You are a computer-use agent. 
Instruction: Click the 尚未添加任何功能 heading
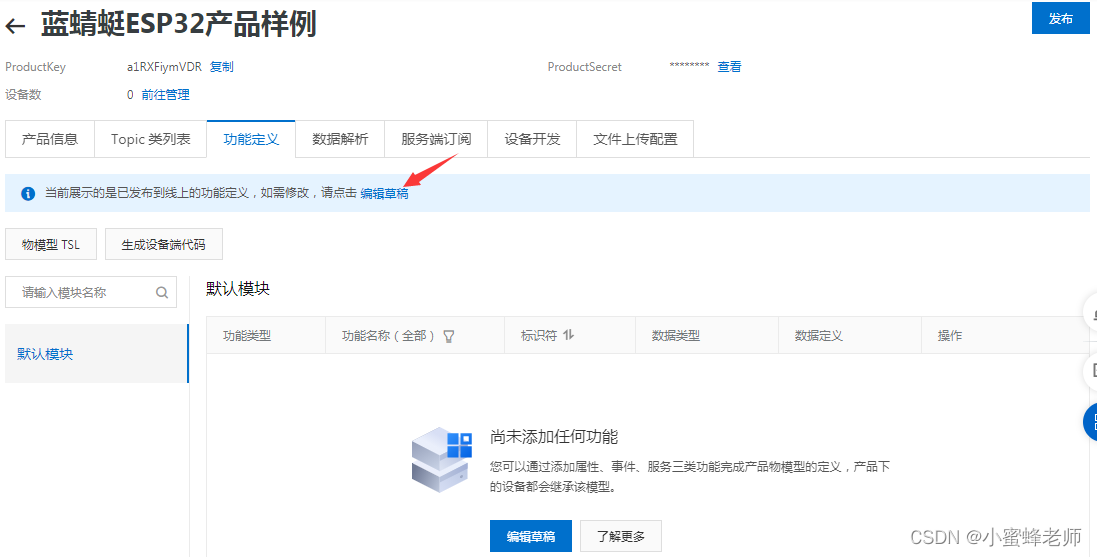tap(554, 437)
